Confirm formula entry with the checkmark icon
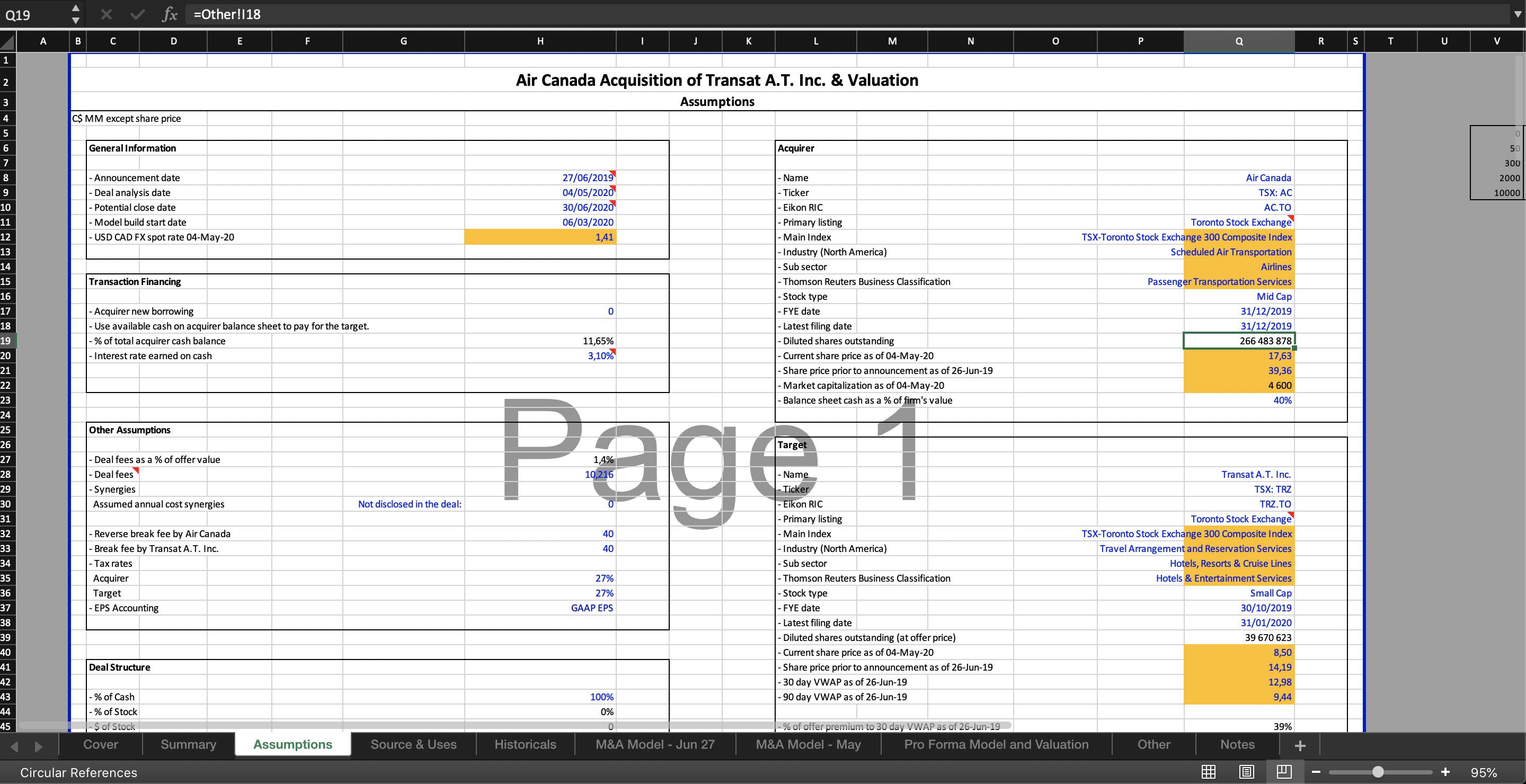Viewport: 1526px width, 784px height. 137,14
